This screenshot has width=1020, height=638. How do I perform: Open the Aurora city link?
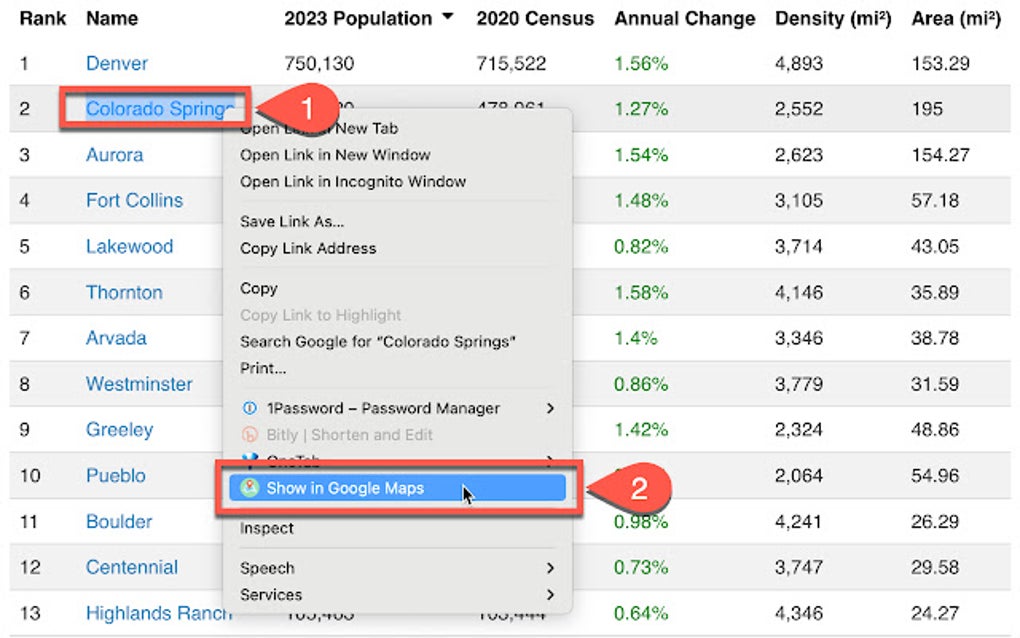click(114, 155)
